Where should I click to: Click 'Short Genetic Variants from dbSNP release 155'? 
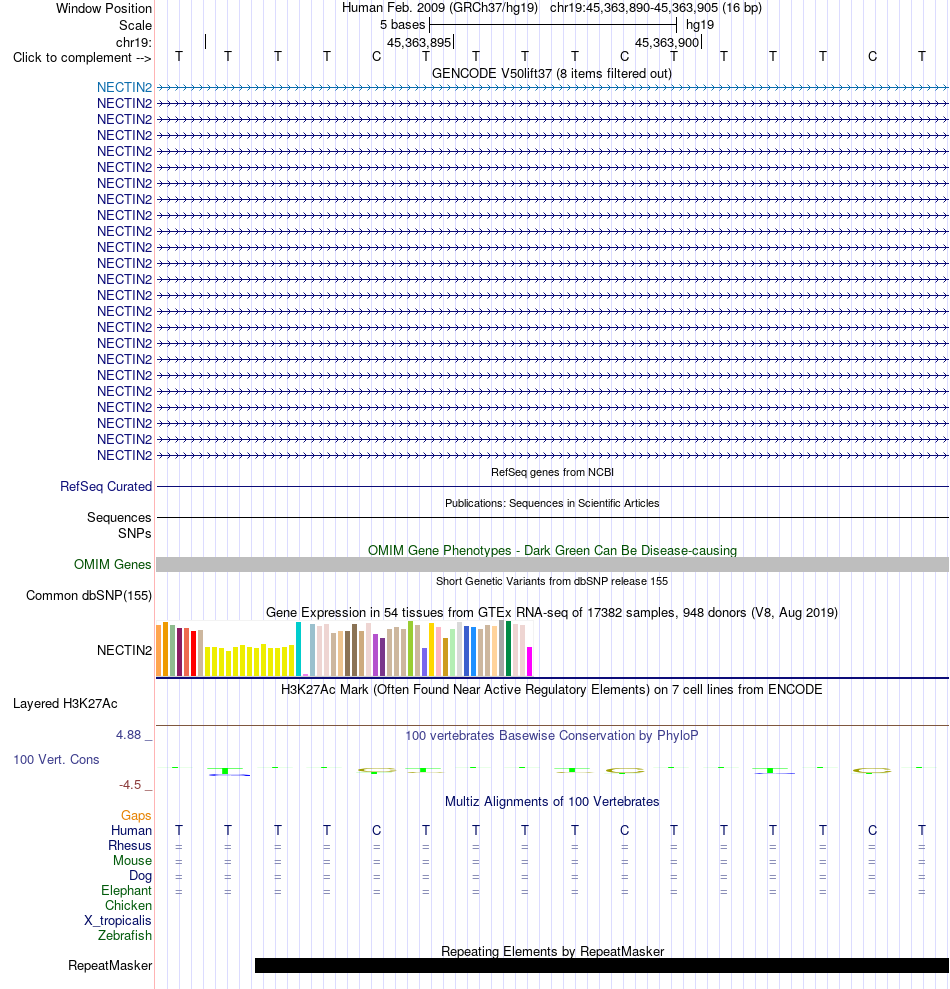click(x=552, y=581)
